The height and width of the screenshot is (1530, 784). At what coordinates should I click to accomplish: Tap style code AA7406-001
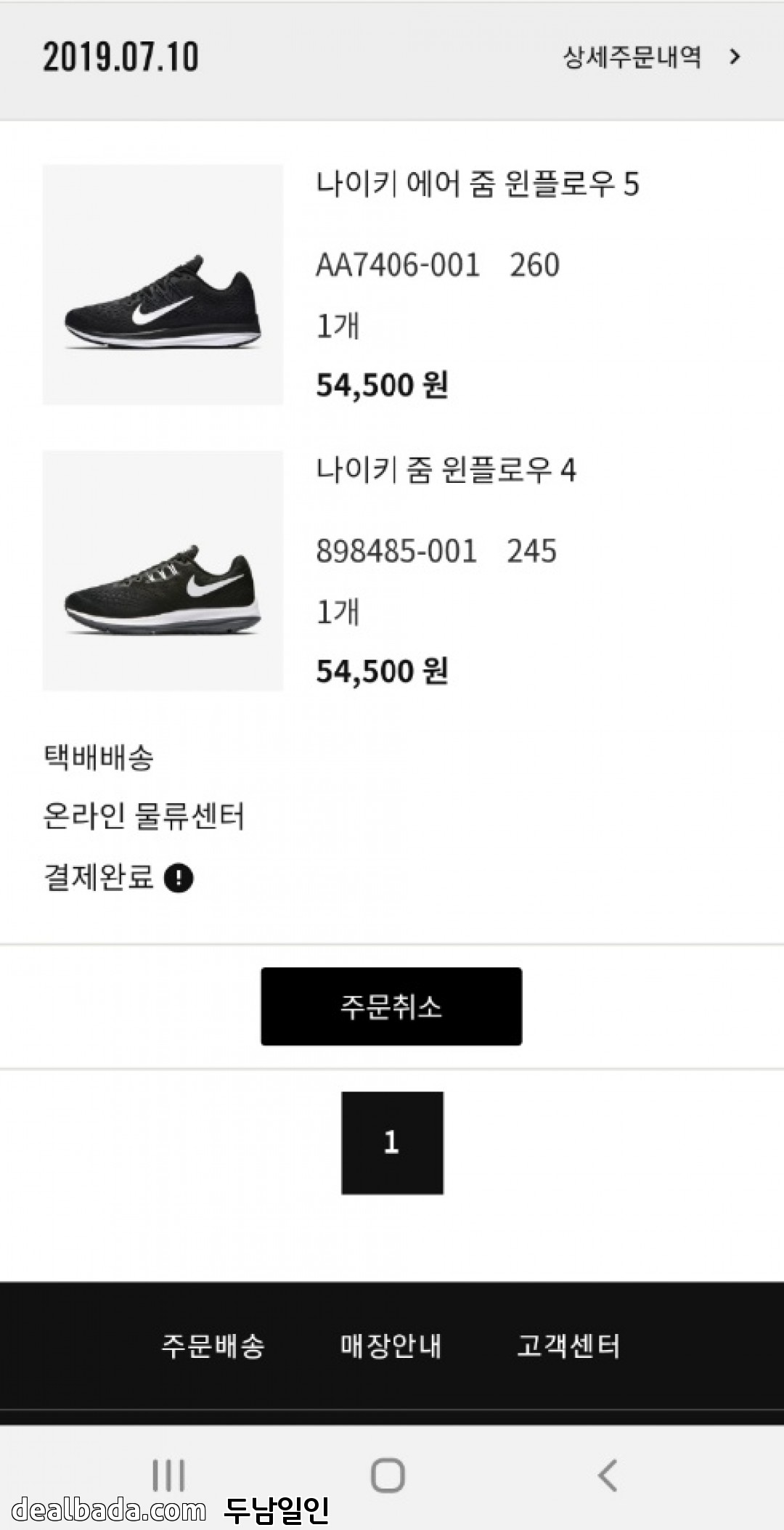(x=398, y=265)
